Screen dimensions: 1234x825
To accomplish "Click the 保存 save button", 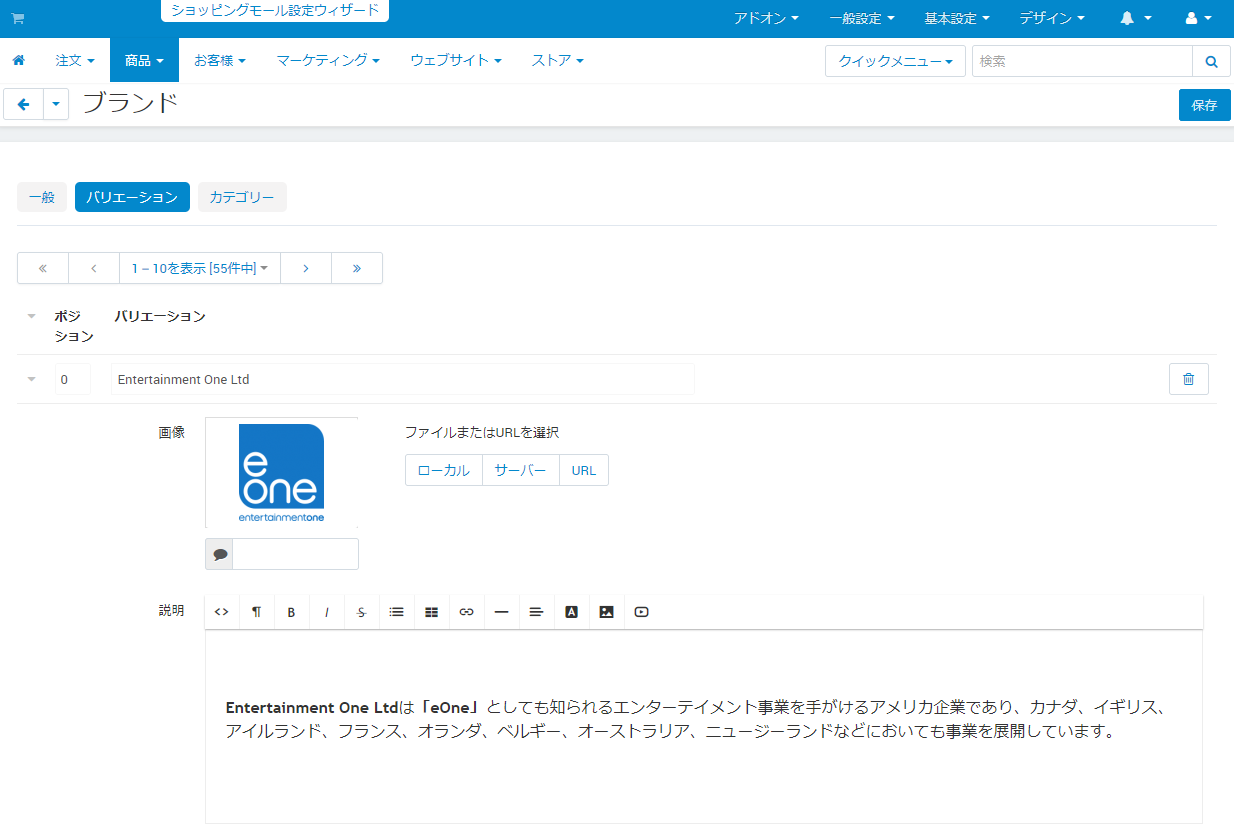I will point(1205,105).
